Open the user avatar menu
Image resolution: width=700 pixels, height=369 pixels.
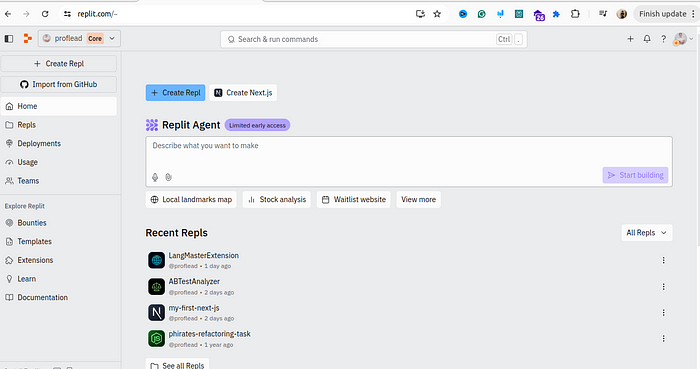683,39
